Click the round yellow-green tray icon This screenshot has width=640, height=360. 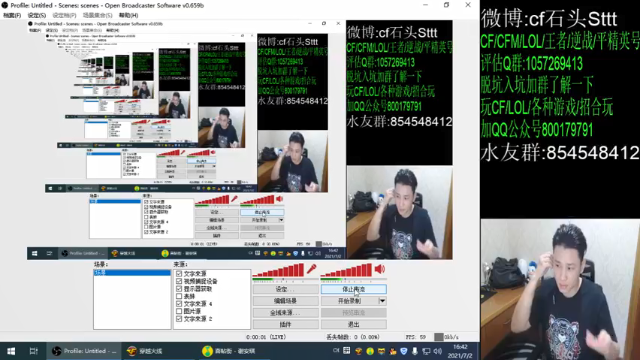370,351
